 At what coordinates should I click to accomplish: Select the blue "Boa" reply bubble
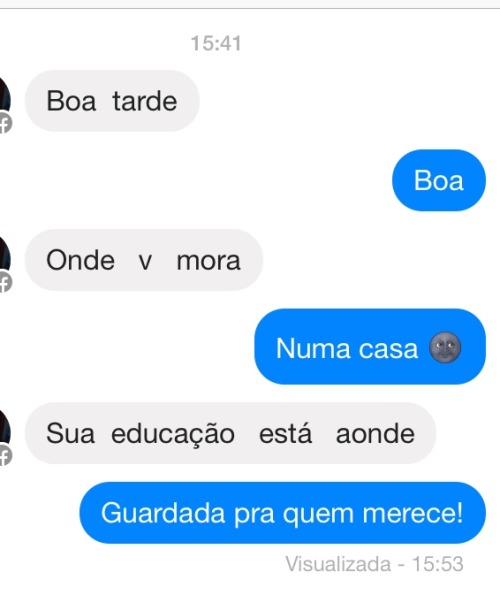(439, 180)
